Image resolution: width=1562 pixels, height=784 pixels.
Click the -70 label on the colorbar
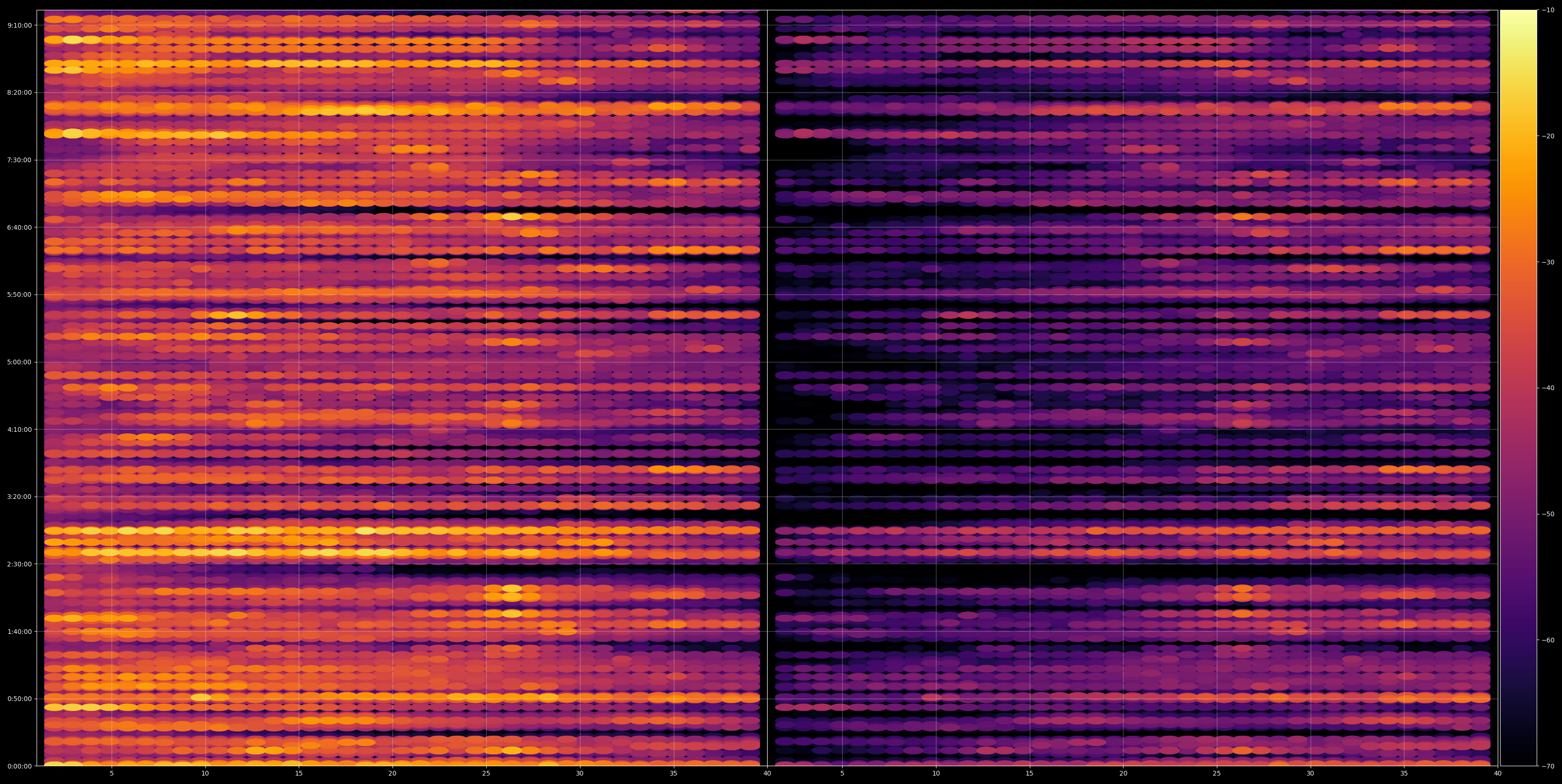1547,766
